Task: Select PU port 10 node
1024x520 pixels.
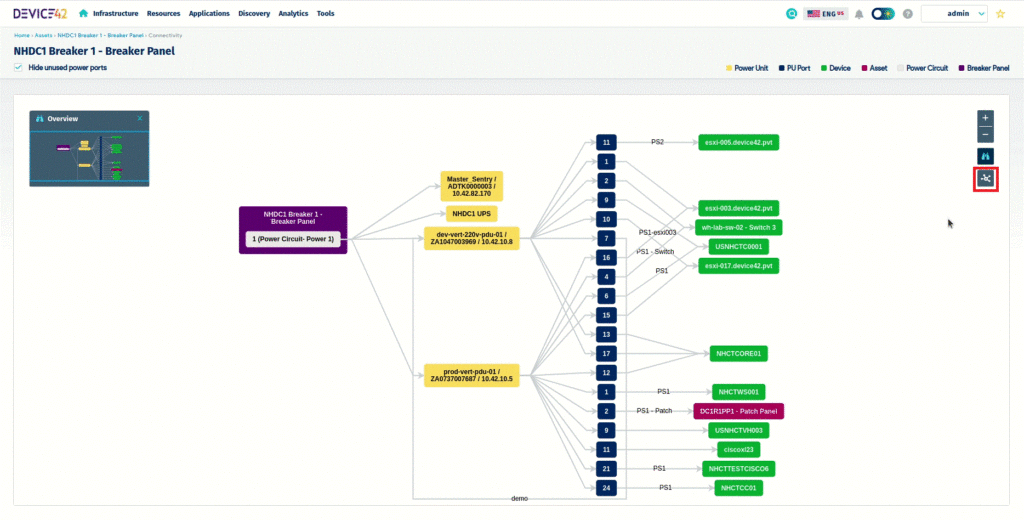Action: coord(606,219)
